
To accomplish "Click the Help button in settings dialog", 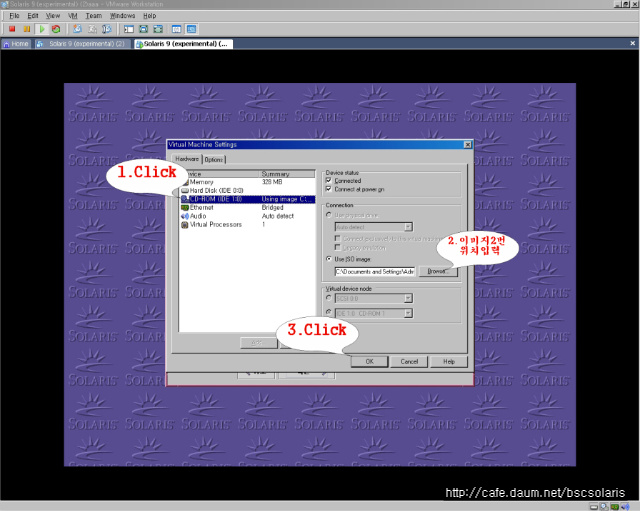I will pos(449,362).
